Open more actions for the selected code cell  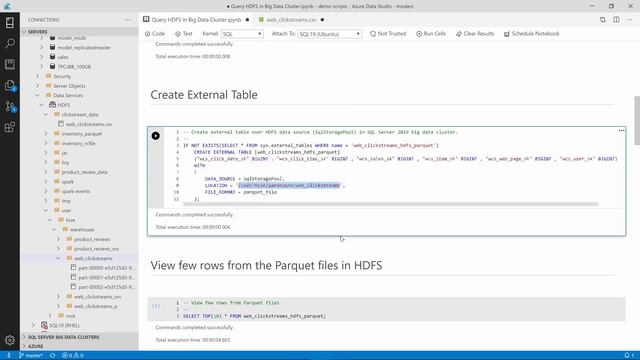621,131
